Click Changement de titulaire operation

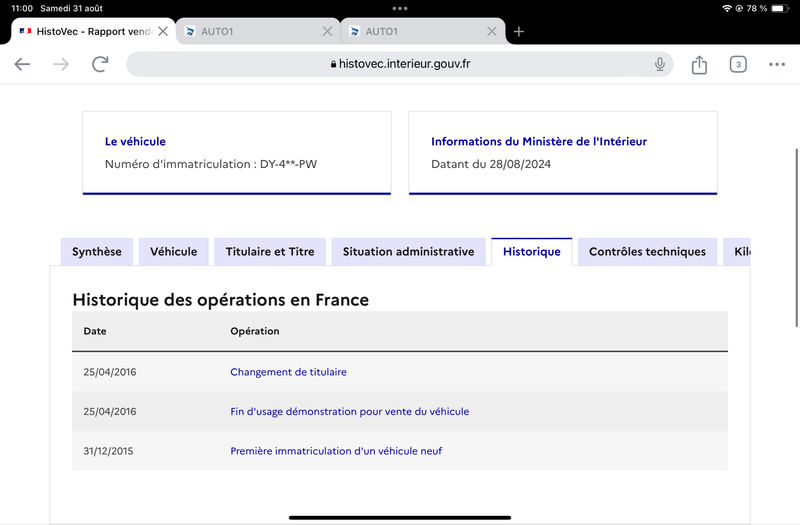[288, 372]
